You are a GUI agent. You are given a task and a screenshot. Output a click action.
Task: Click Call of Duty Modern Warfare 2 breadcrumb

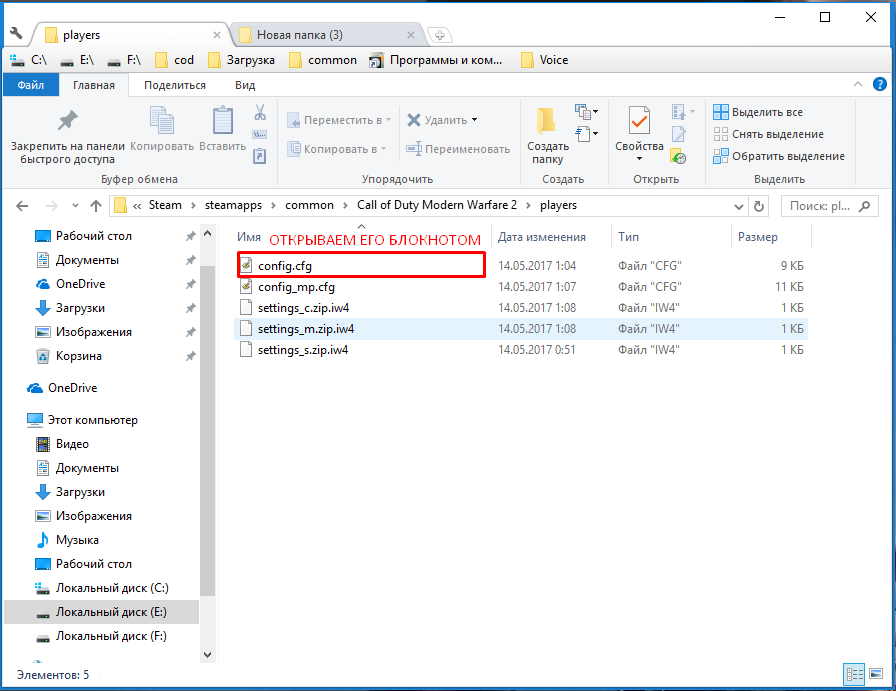pos(437,205)
